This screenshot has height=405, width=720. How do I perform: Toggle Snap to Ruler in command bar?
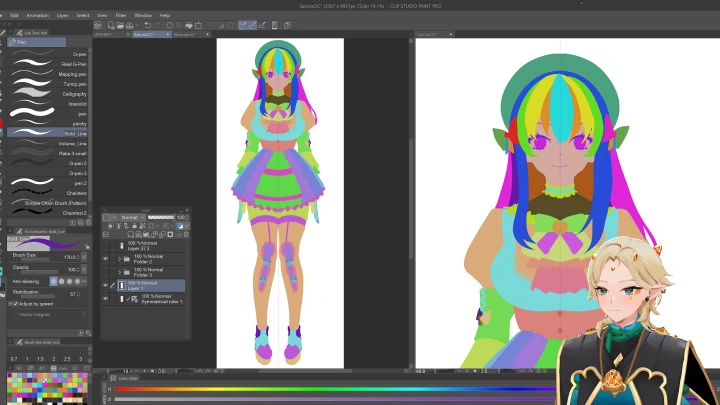(x=242, y=25)
